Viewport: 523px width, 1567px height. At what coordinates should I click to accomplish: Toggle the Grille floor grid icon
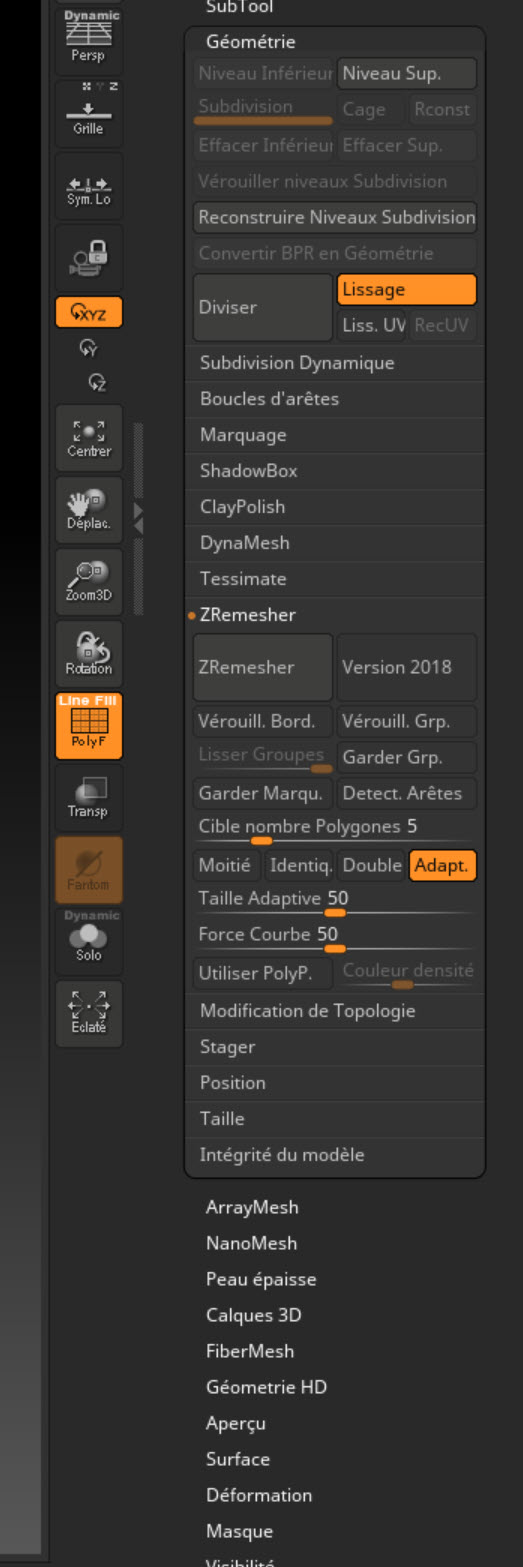tap(89, 113)
